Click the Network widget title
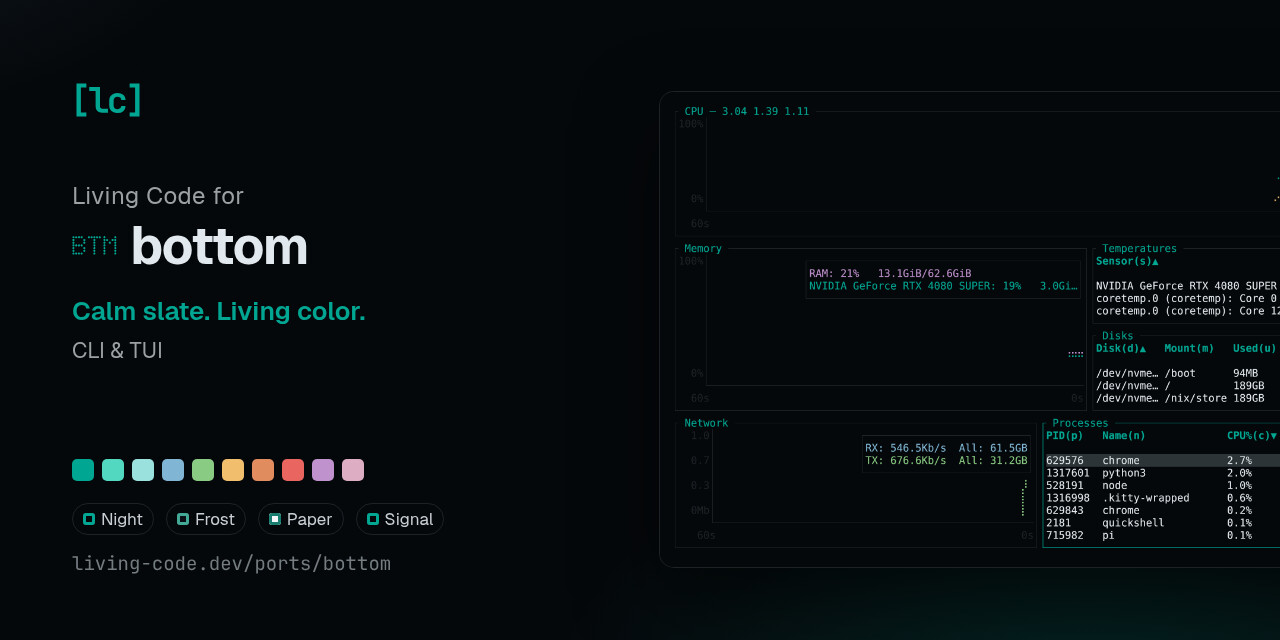The height and width of the screenshot is (640, 1280). 706,423
